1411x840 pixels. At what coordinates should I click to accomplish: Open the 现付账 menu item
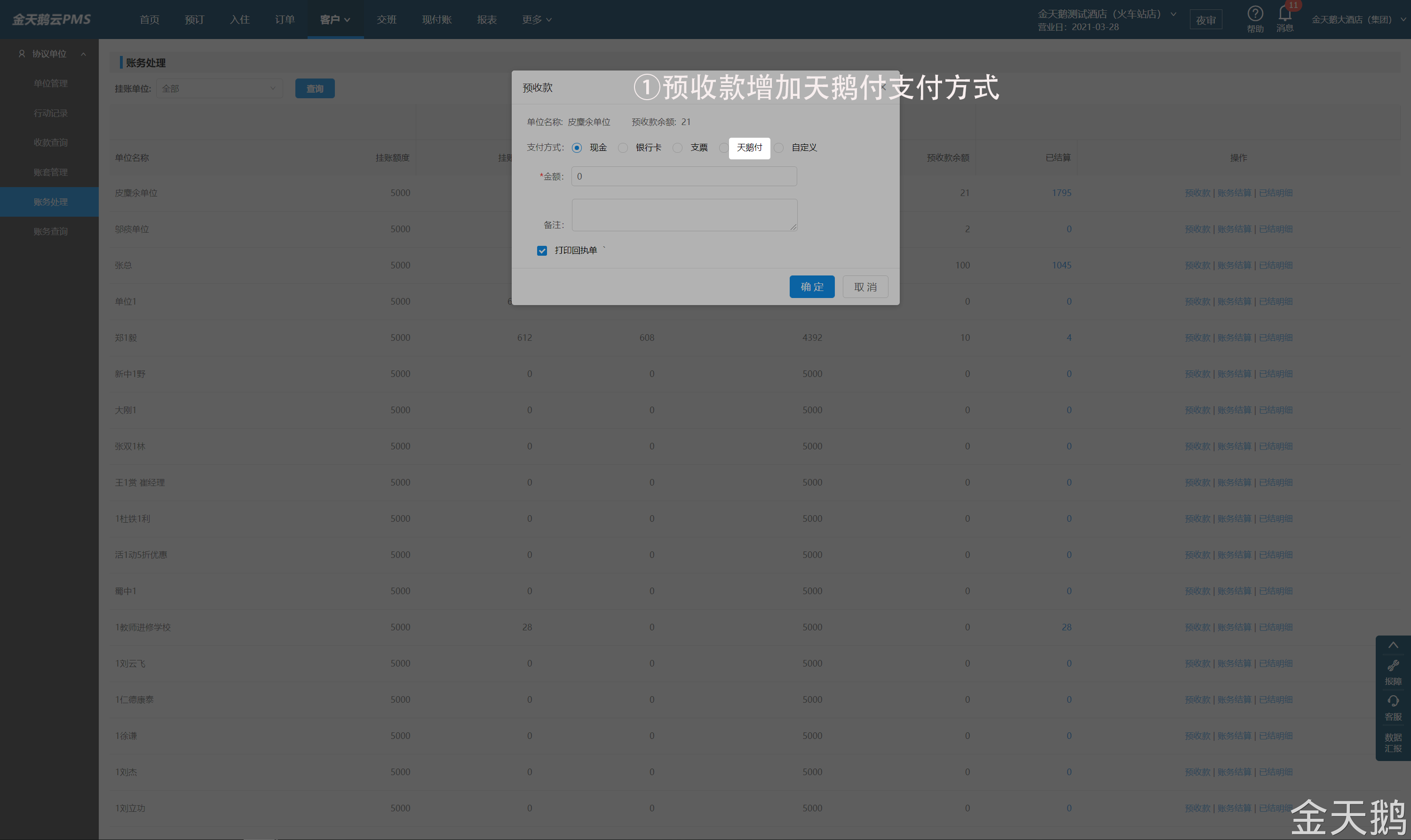point(436,20)
